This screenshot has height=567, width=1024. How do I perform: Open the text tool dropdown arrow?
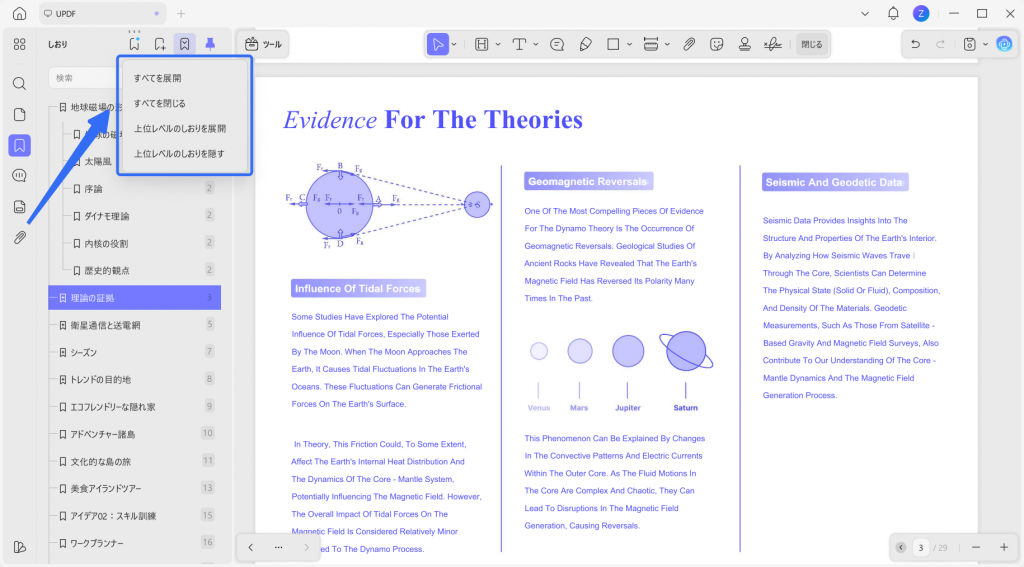coord(536,44)
